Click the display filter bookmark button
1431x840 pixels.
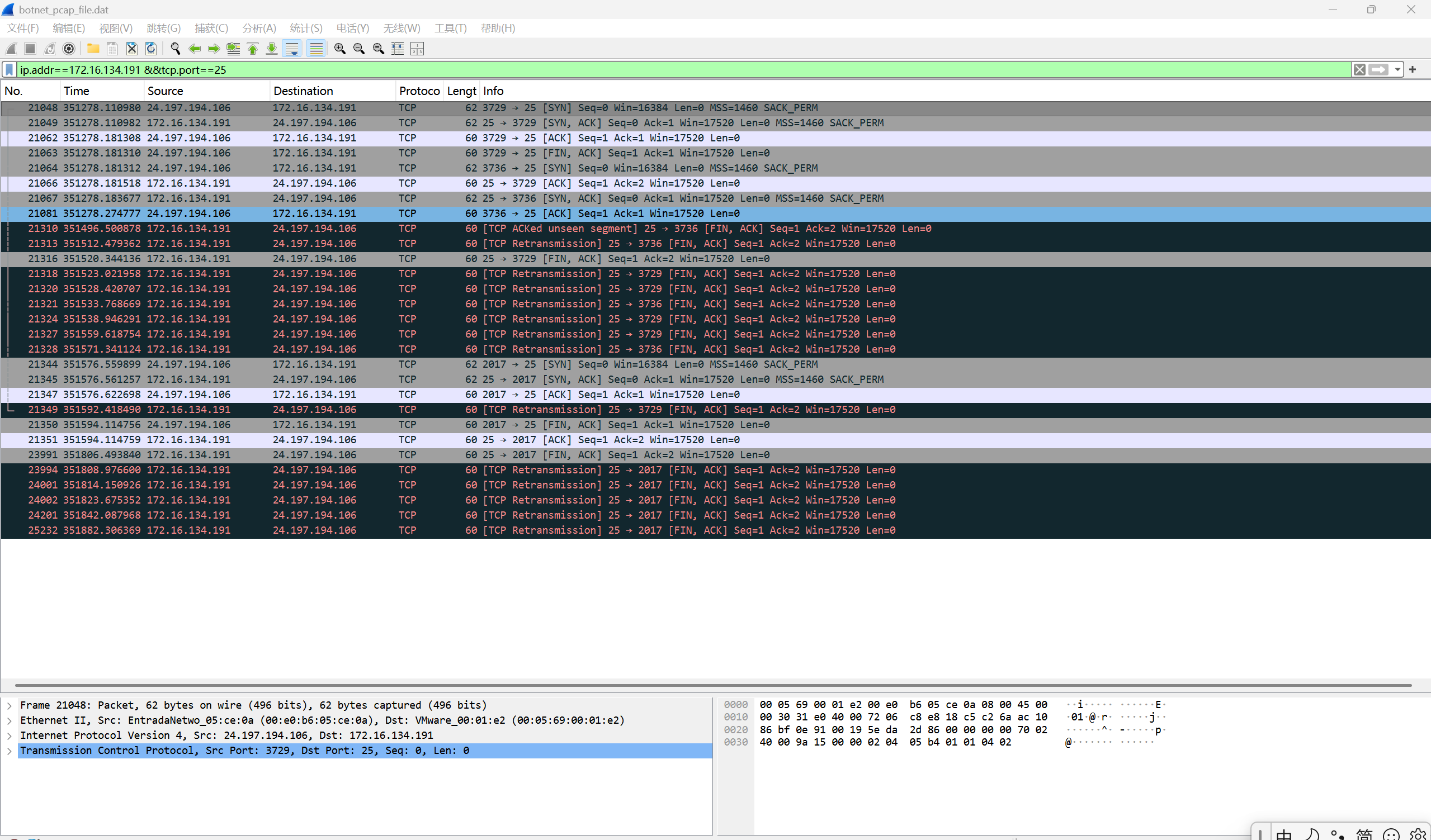coord(9,69)
